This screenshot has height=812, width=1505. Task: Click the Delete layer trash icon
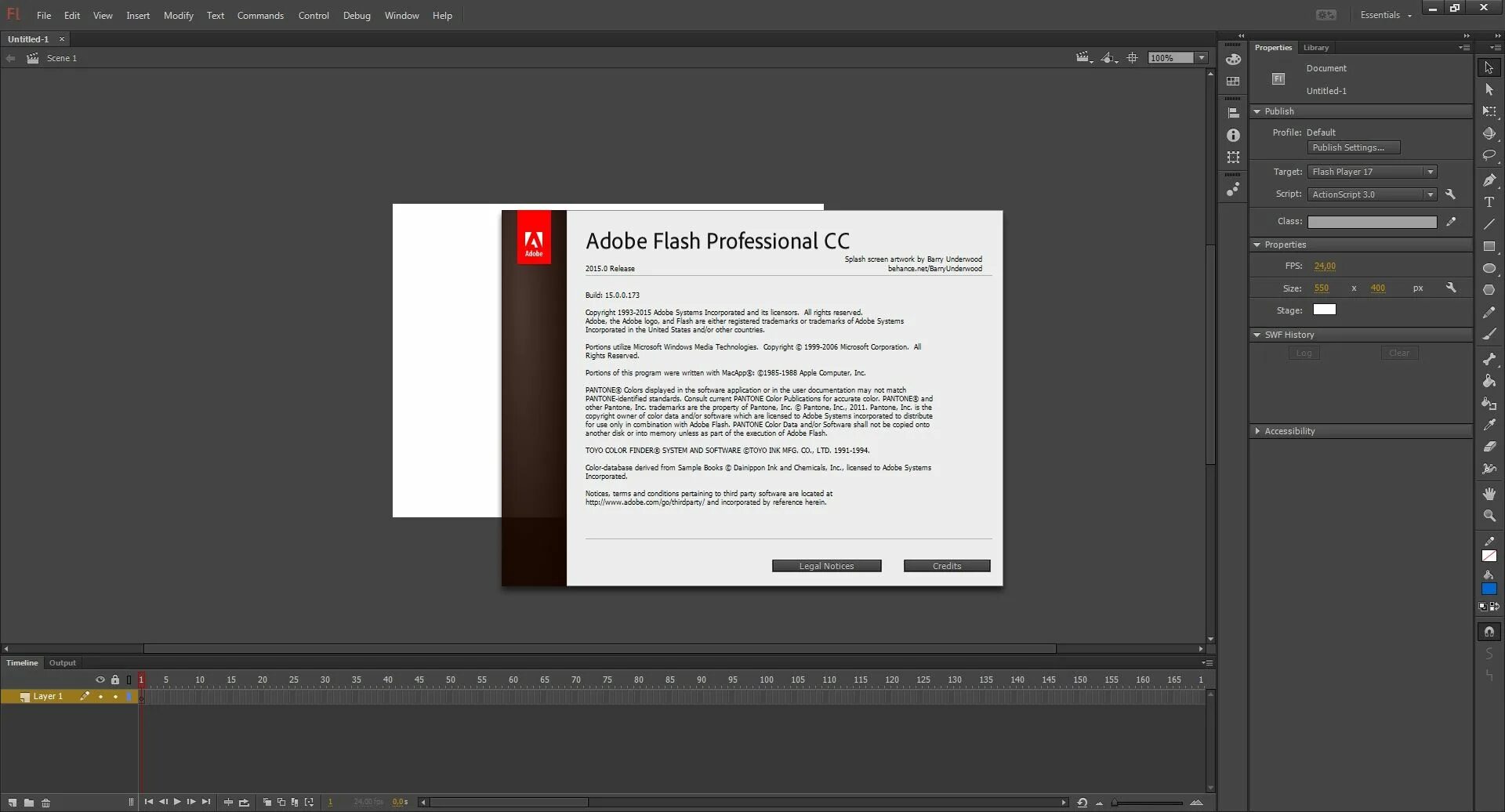pyautogui.click(x=45, y=803)
